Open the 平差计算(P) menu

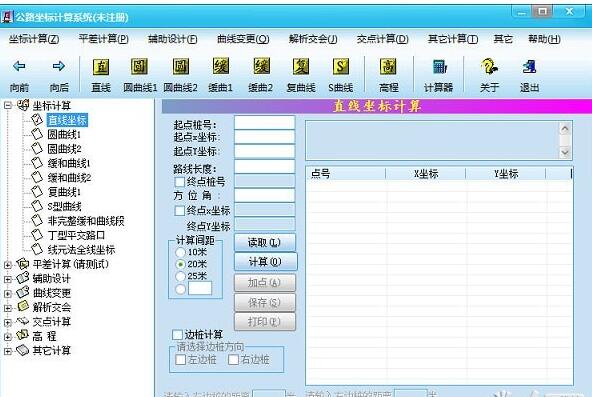click(103, 39)
